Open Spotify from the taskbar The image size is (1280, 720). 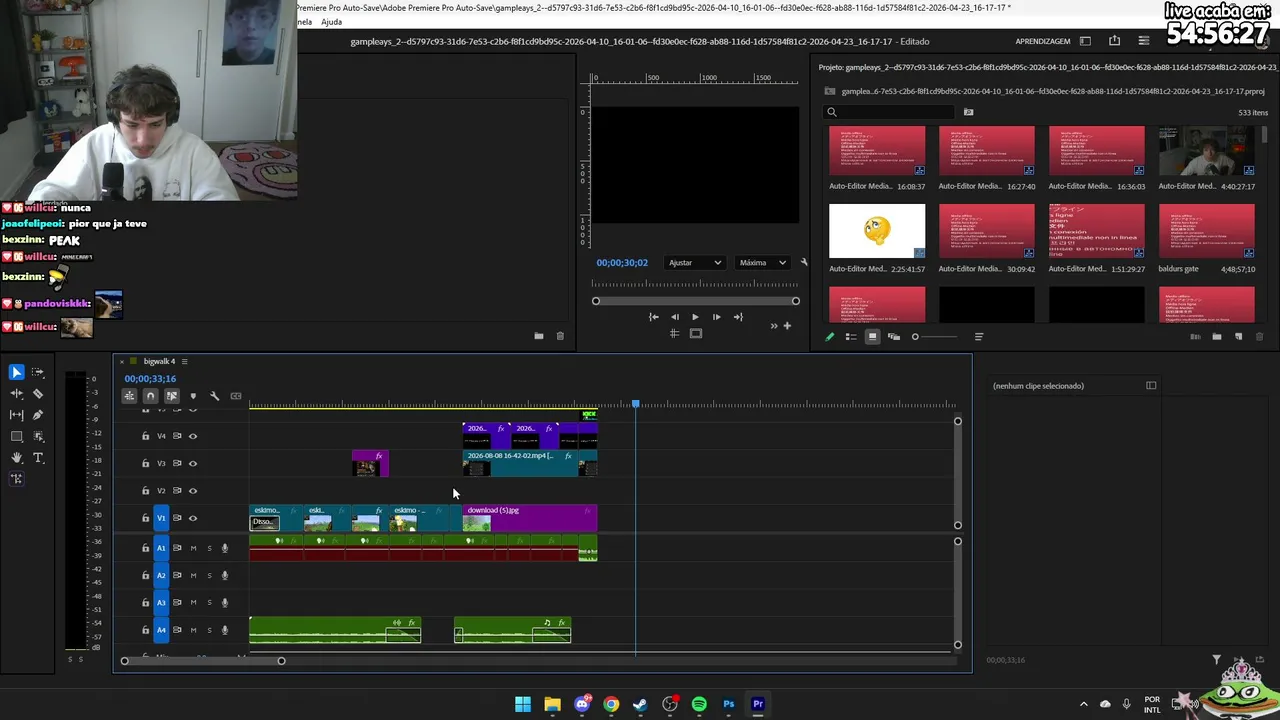699,704
